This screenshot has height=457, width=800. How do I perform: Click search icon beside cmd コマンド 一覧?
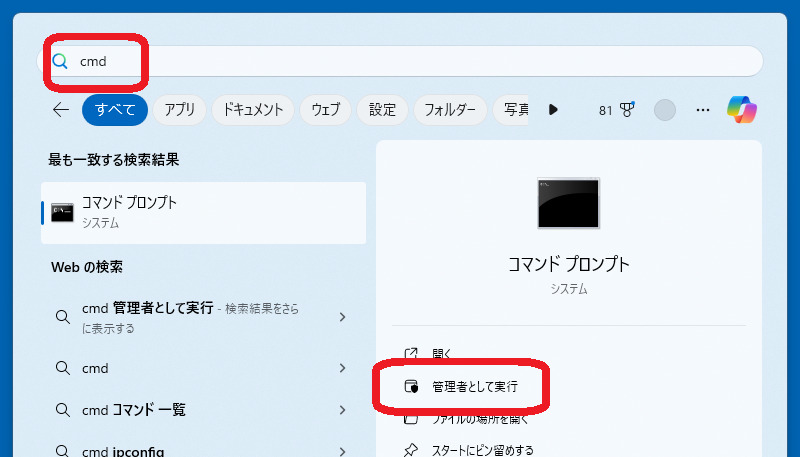pyautogui.click(x=63, y=410)
